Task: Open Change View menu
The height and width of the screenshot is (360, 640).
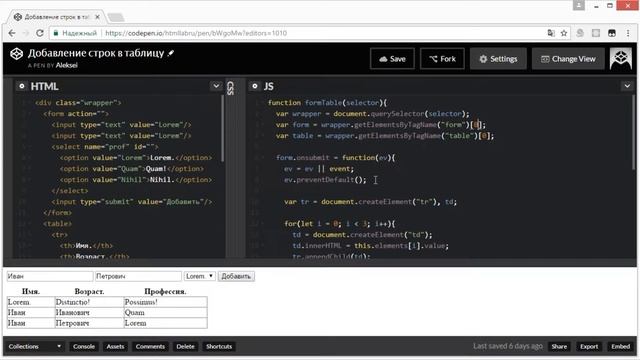Action: (x=568, y=59)
